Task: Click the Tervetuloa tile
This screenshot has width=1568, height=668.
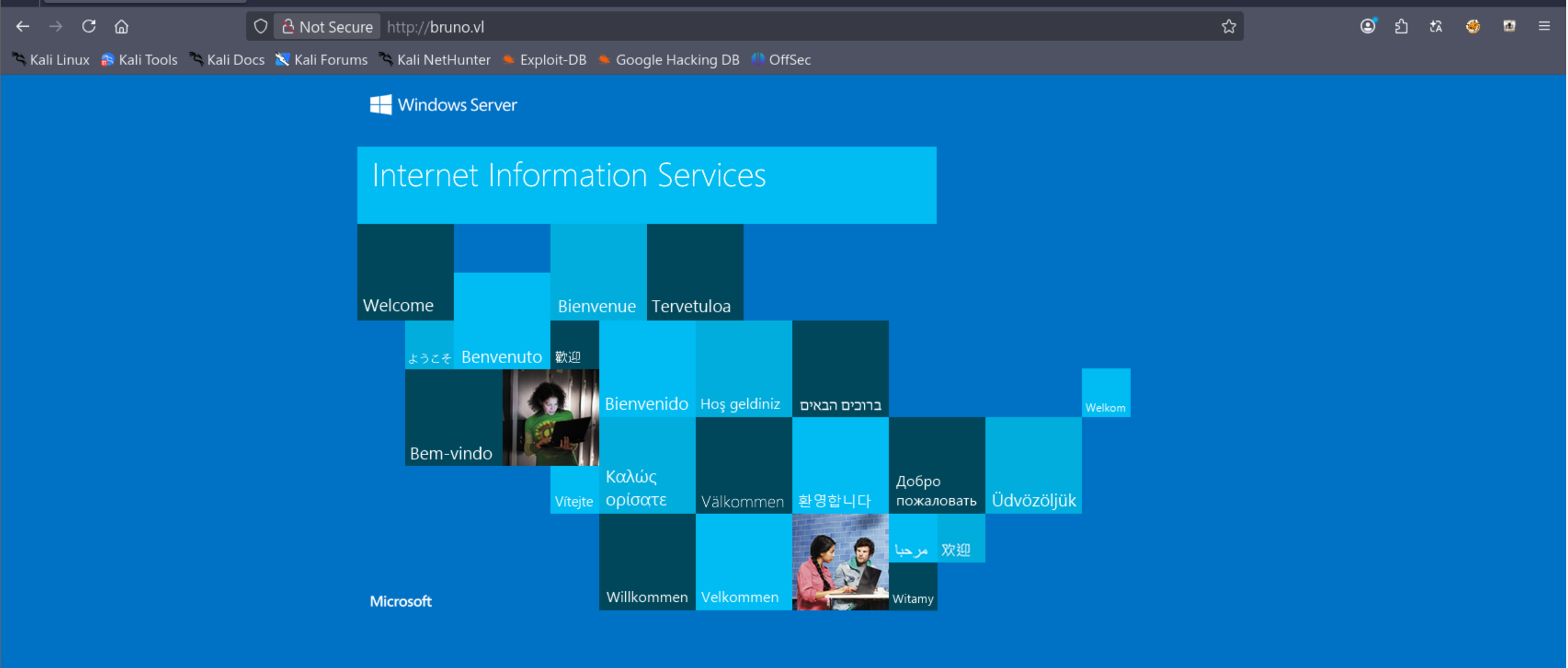Action: coord(695,272)
